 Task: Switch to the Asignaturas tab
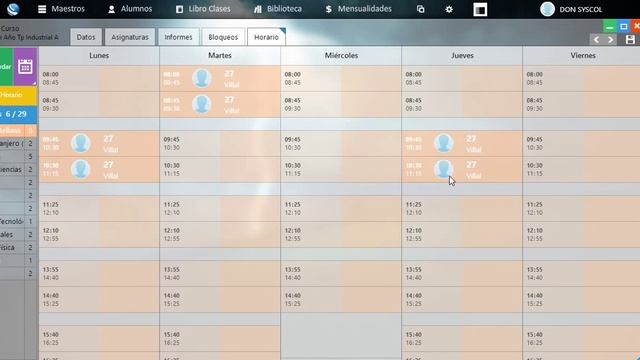tap(130, 37)
